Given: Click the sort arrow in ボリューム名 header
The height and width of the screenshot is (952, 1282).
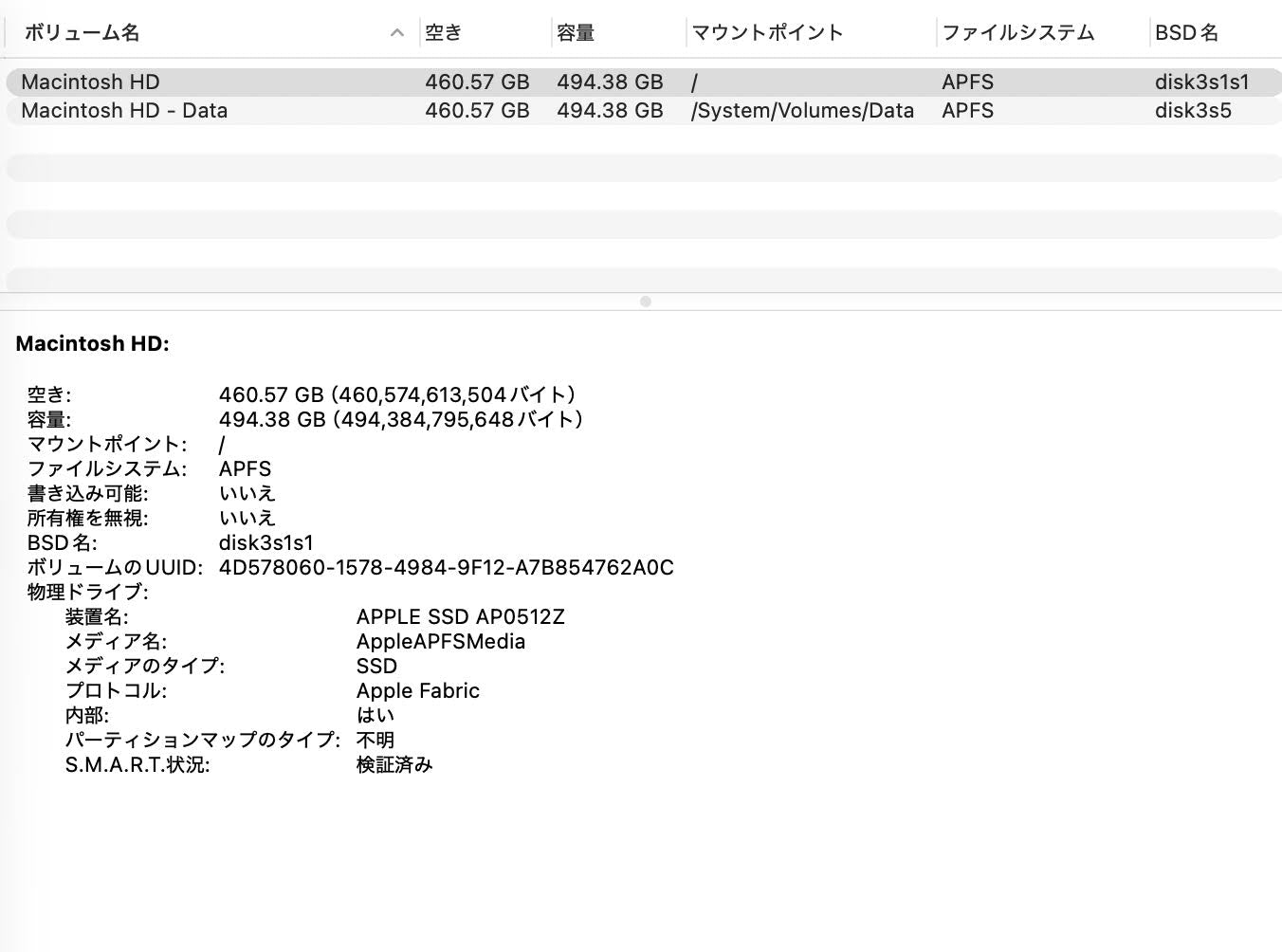Looking at the screenshot, I should coord(397,33).
